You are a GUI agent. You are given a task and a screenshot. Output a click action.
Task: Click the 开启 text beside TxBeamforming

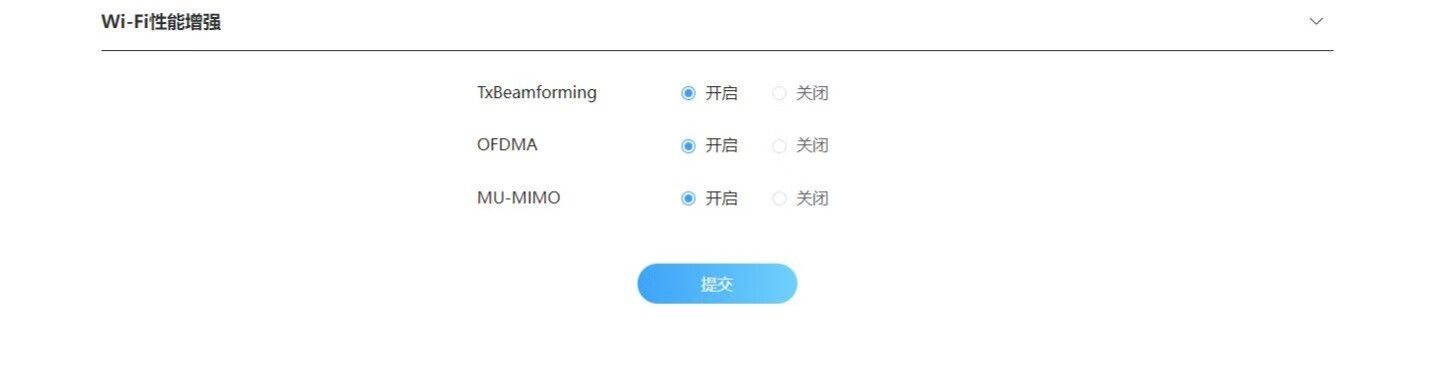pyautogui.click(x=721, y=93)
